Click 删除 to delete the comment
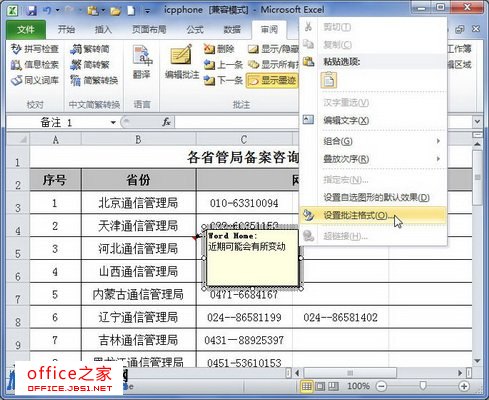The height and width of the screenshot is (400, 489). 219,49
